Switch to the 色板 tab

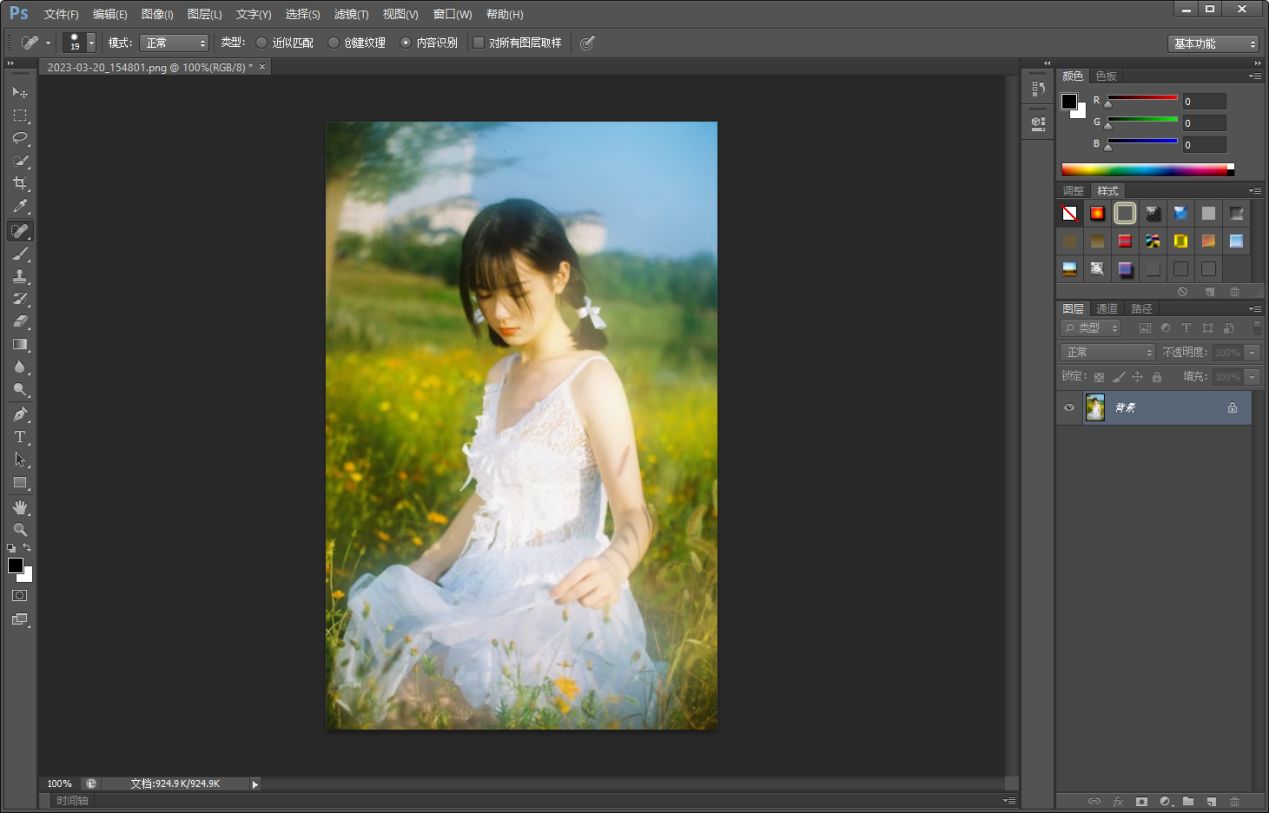(1106, 76)
